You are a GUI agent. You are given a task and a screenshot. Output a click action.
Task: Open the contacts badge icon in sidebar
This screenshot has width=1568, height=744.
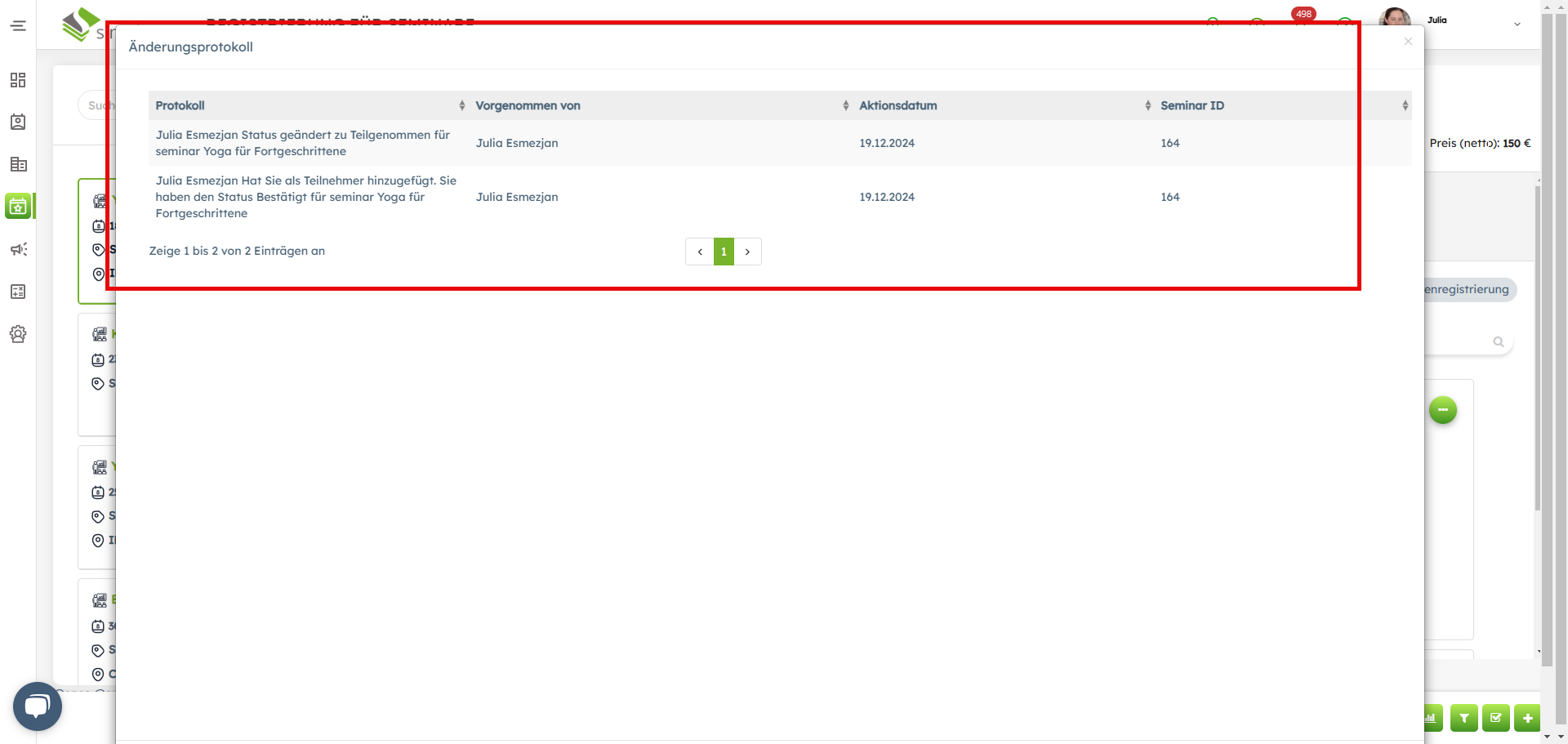coord(18,123)
